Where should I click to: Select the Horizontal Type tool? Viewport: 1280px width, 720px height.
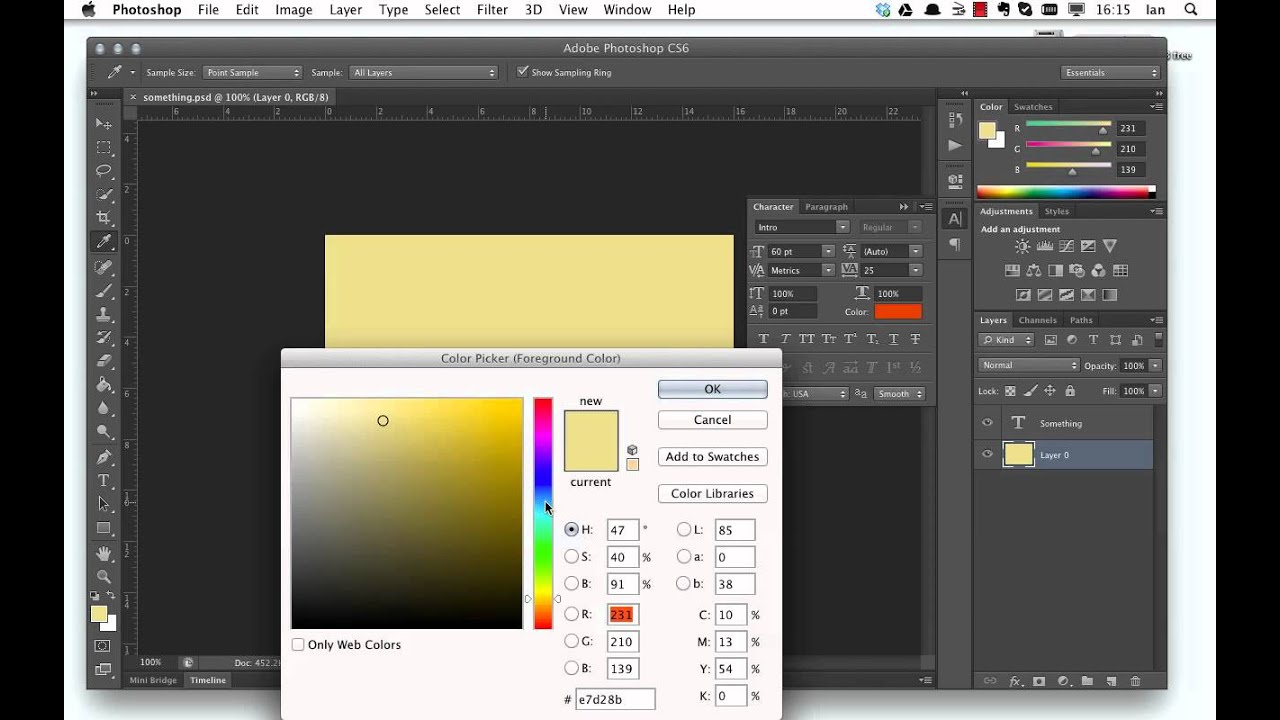(103, 481)
